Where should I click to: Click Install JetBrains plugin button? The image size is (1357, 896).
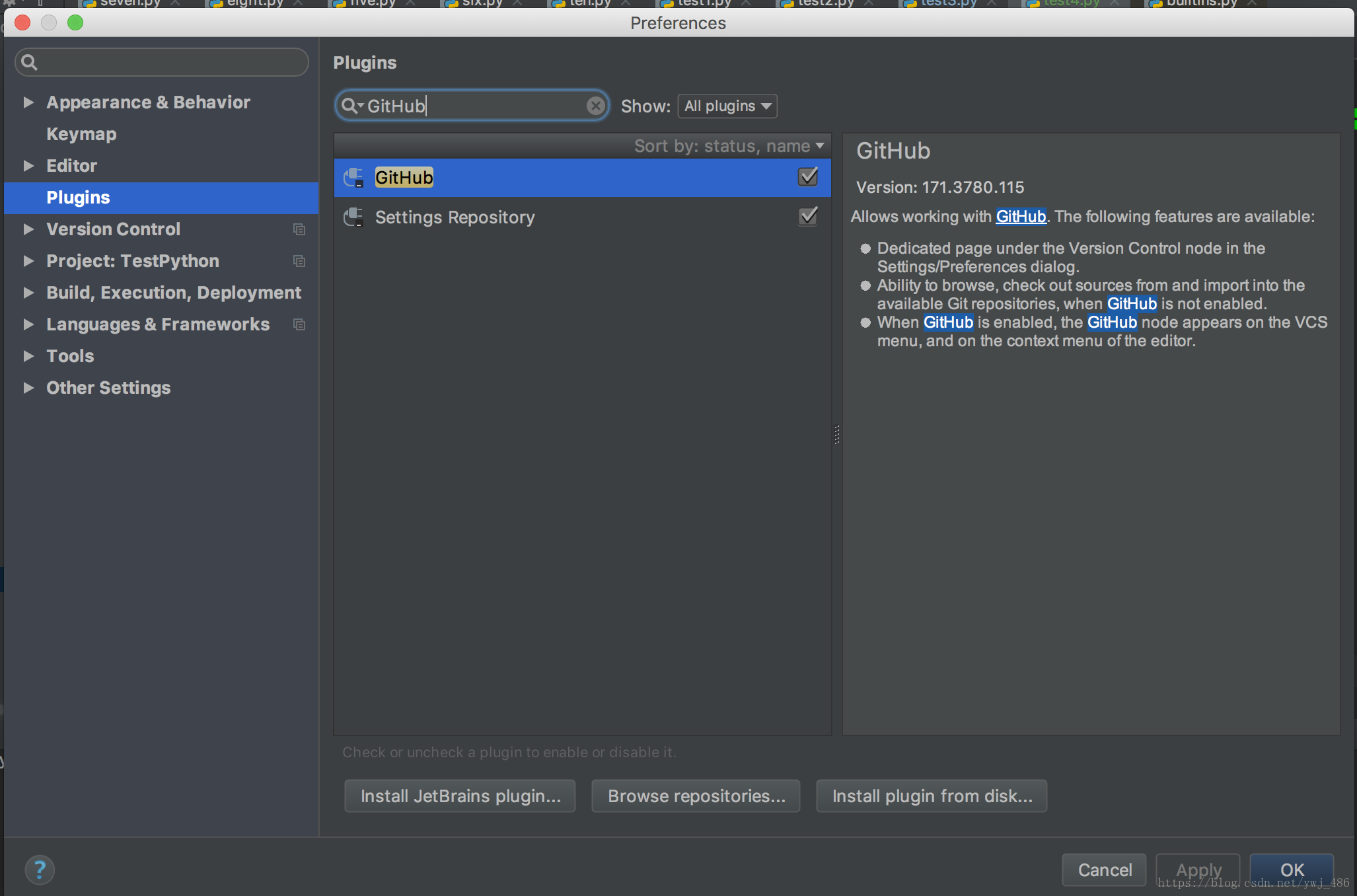[x=460, y=796]
